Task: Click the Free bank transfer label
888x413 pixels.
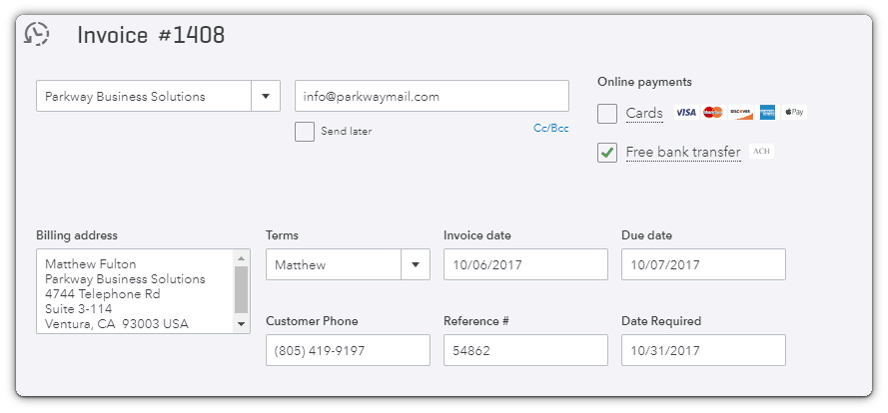Action: (683, 152)
